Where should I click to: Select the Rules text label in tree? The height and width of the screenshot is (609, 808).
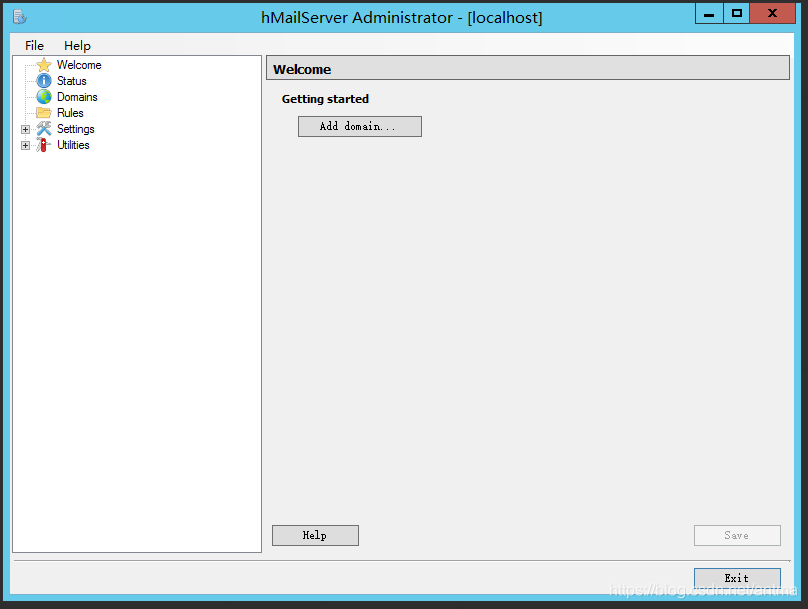[x=70, y=113]
